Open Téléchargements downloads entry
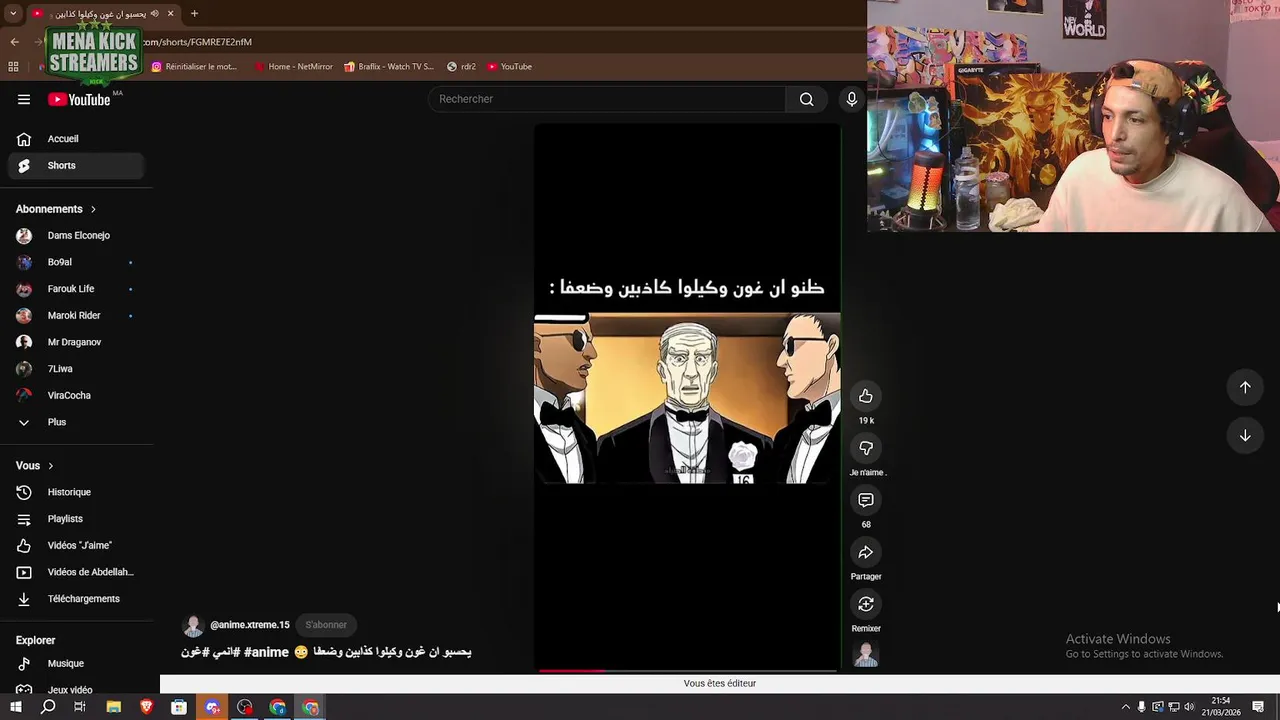The height and width of the screenshot is (720, 1280). coord(76,599)
